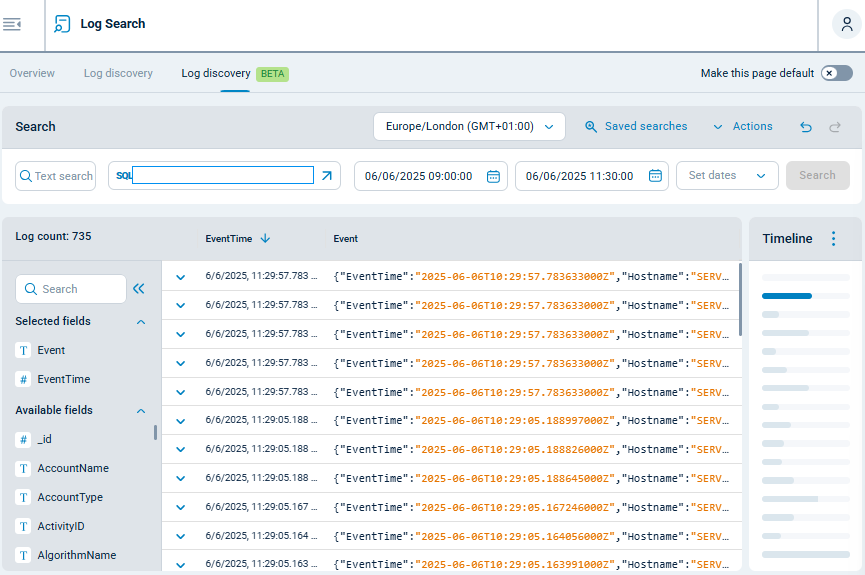Open Saved searches
The width and height of the screenshot is (865, 575).
(636, 127)
